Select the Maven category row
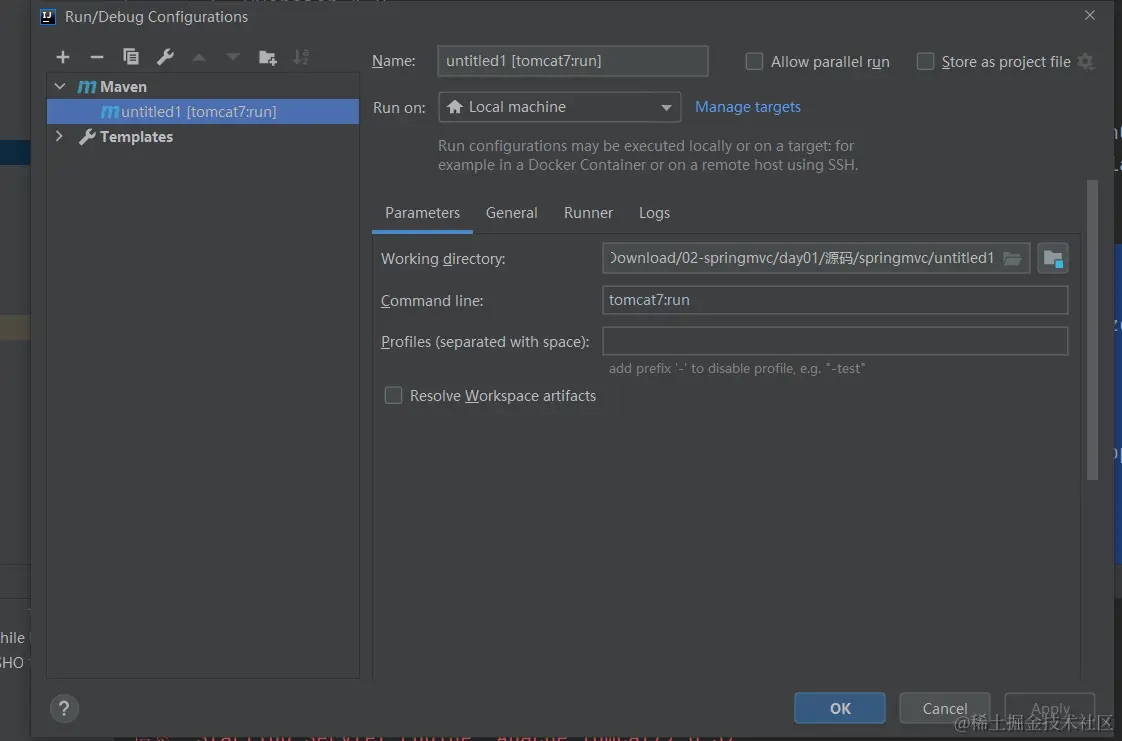 [x=203, y=87]
